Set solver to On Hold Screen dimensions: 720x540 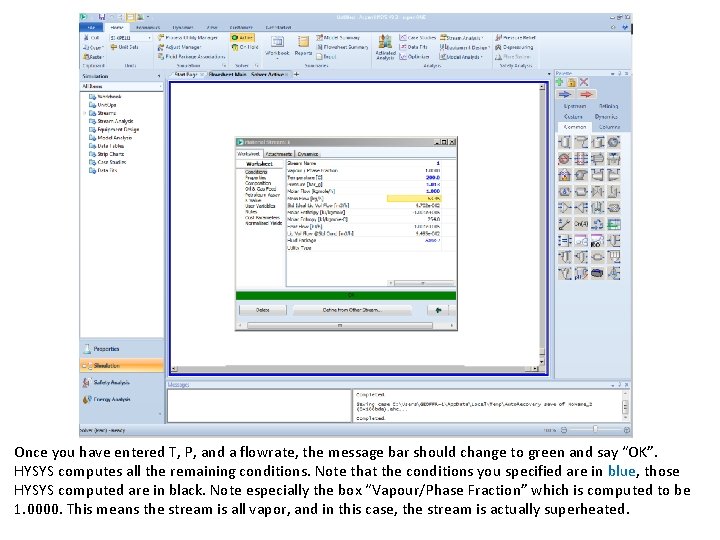(245, 47)
